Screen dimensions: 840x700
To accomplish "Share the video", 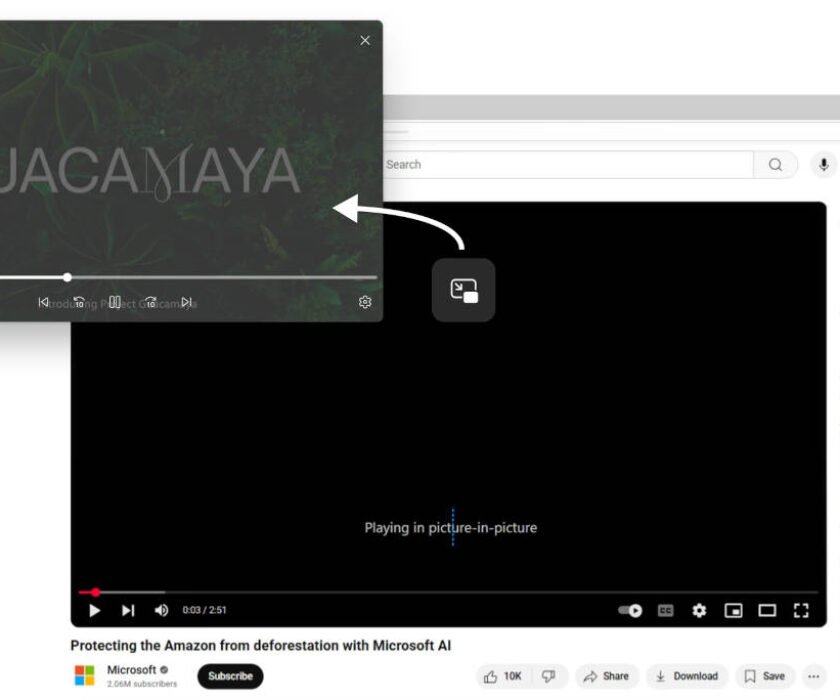I will tap(606, 676).
